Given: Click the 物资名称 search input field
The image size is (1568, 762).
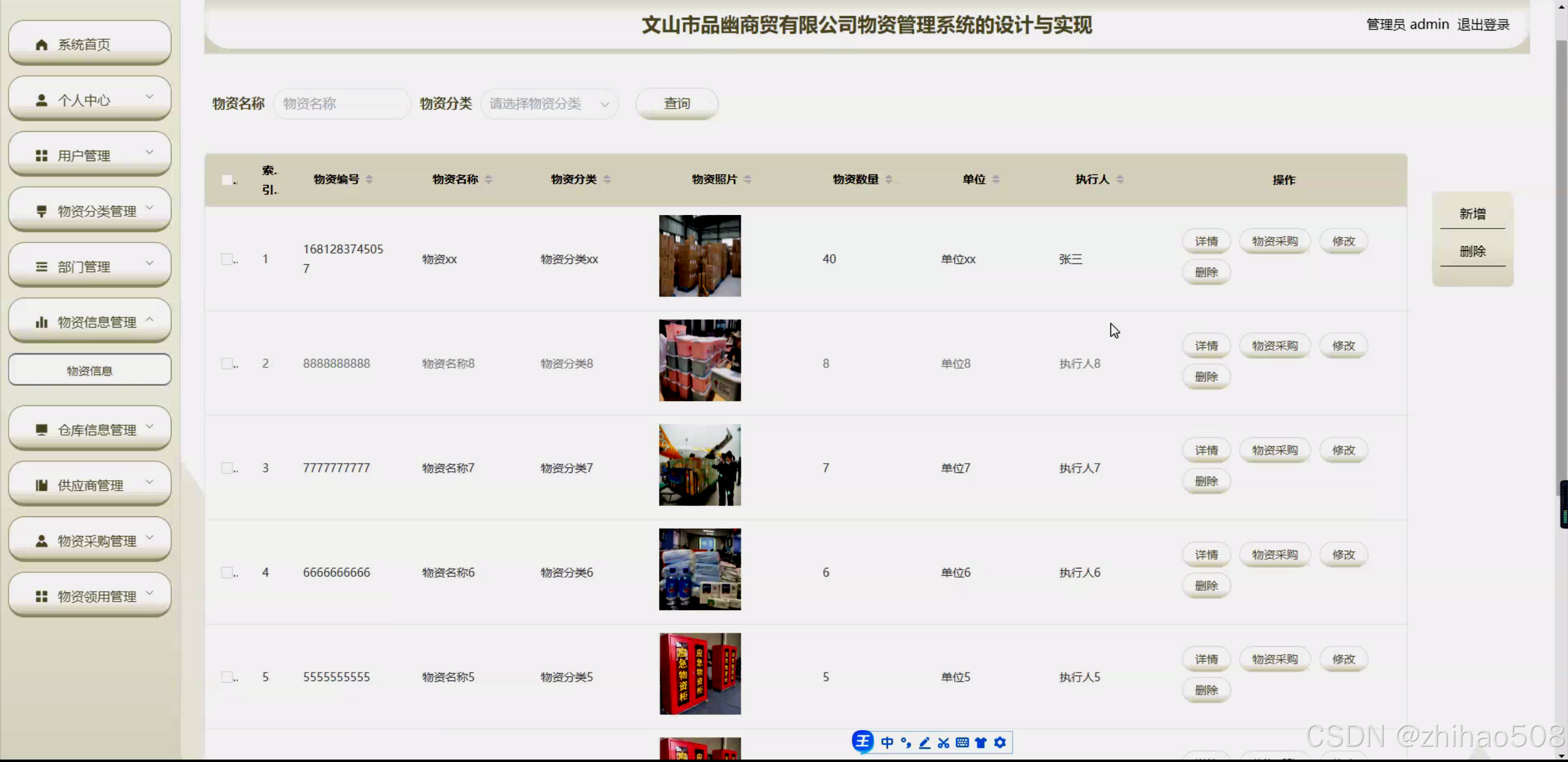Looking at the screenshot, I should (x=341, y=104).
